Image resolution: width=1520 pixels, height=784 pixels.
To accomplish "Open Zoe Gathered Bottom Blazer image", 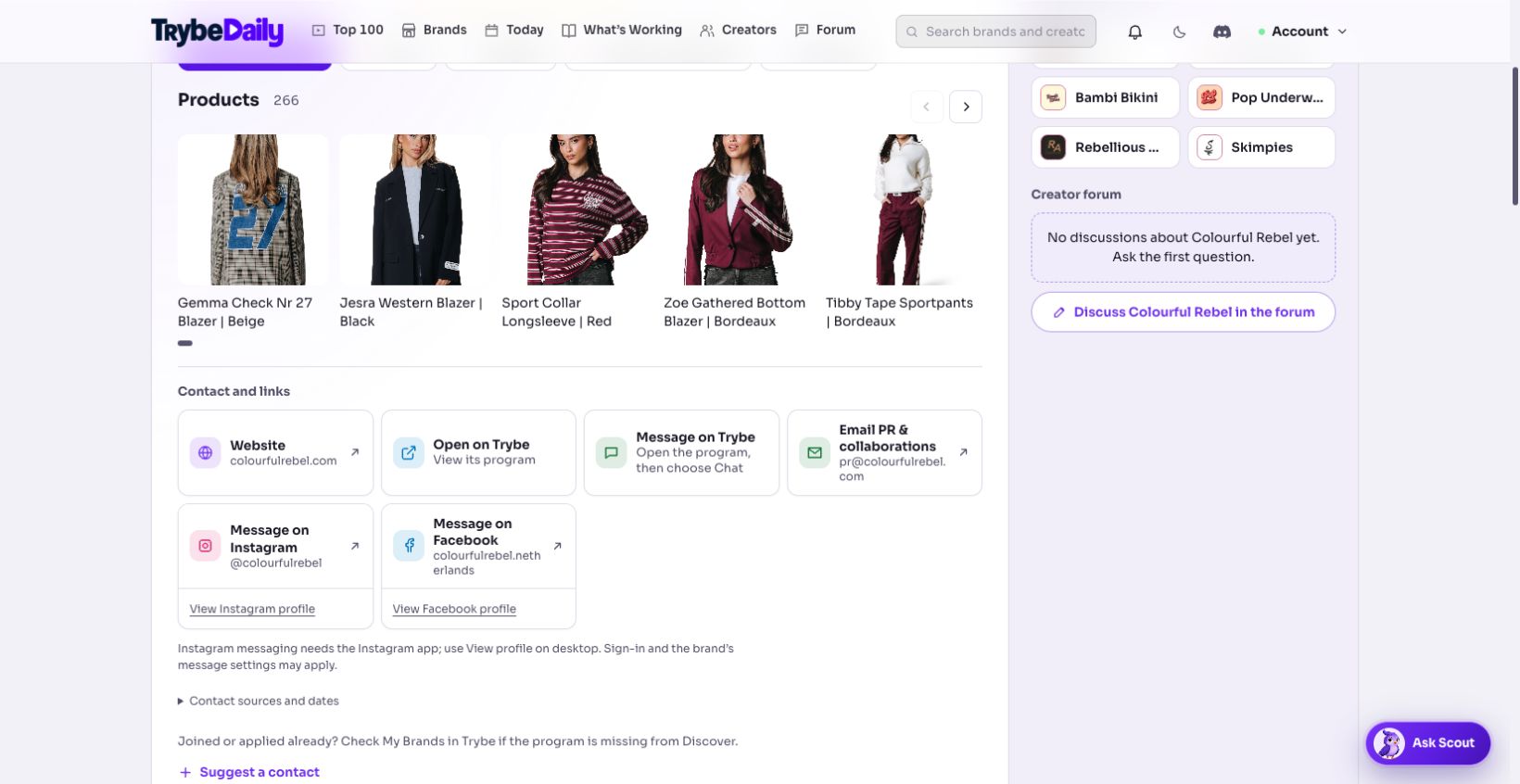I will (x=739, y=209).
